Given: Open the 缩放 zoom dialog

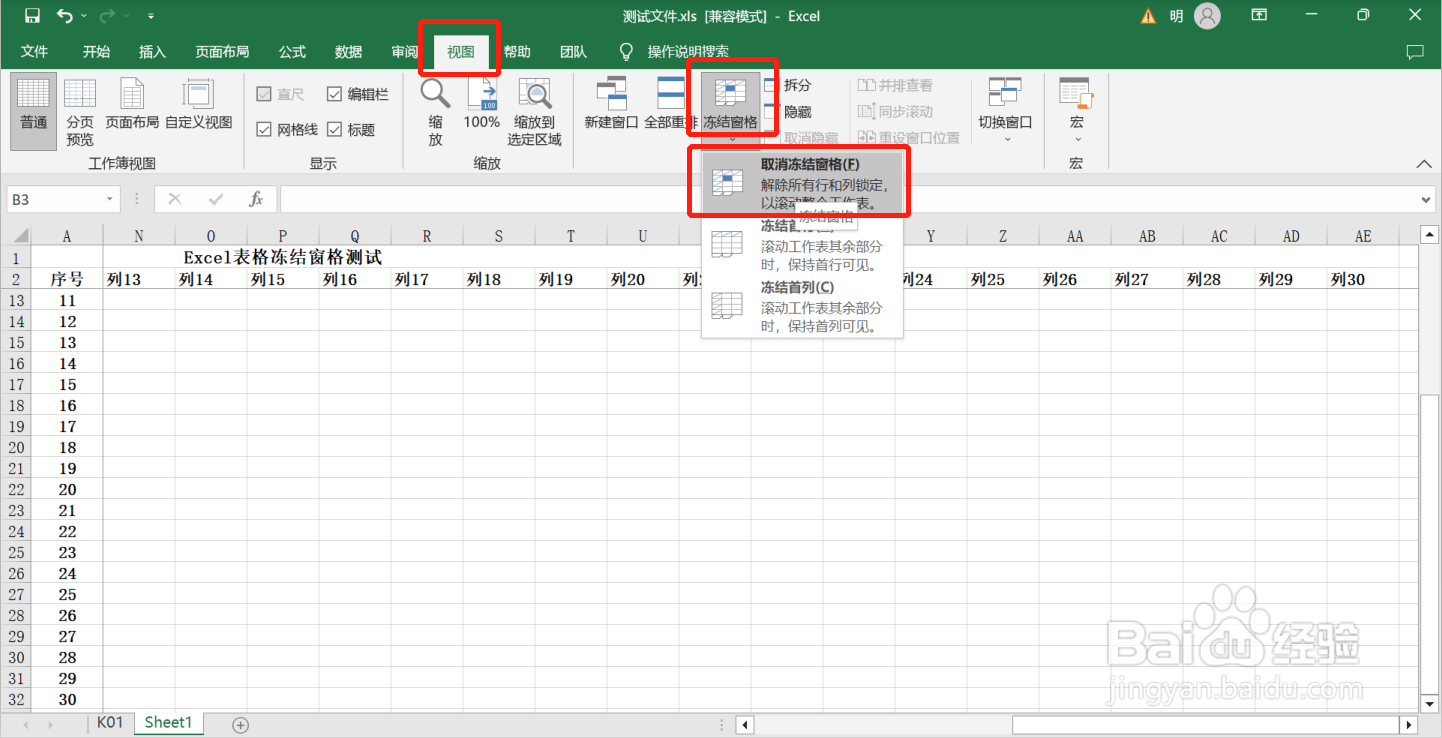Looking at the screenshot, I should point(435,111).
